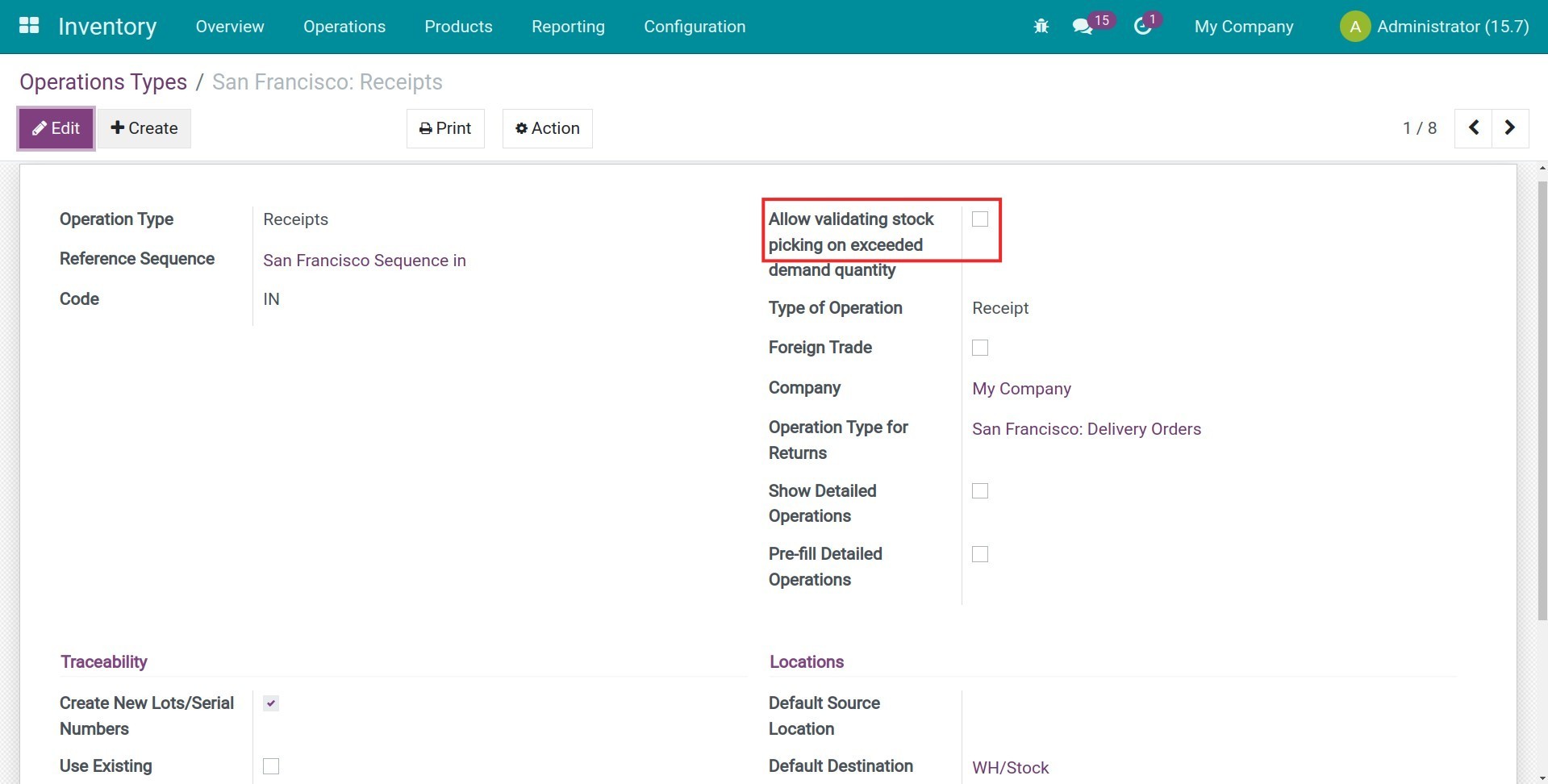1548x784 pixels.
Task: Click the debug bug icon
Action: pyautogui.click(x=1041, y=27)
